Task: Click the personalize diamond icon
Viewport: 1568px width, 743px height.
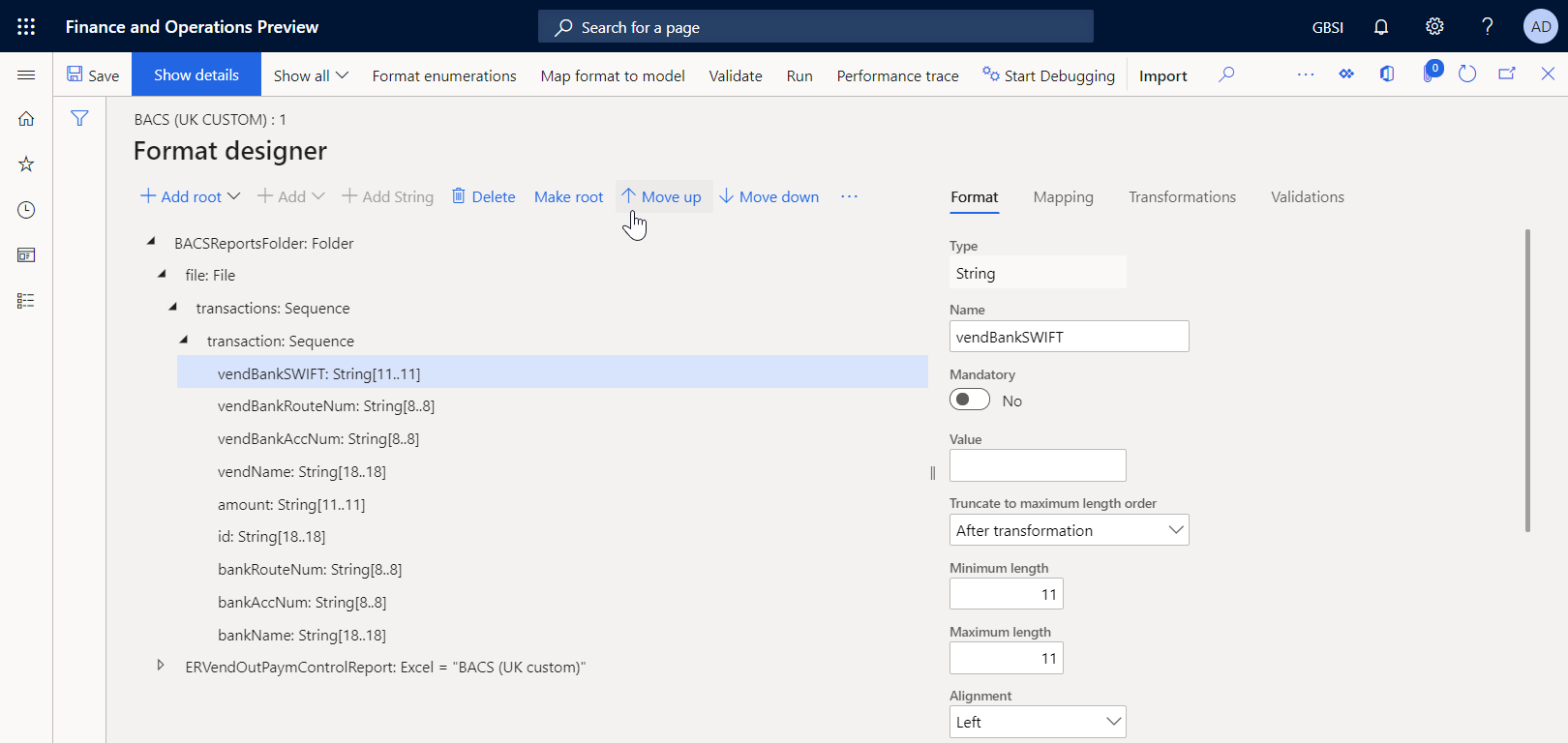Action: point(1346,74)
